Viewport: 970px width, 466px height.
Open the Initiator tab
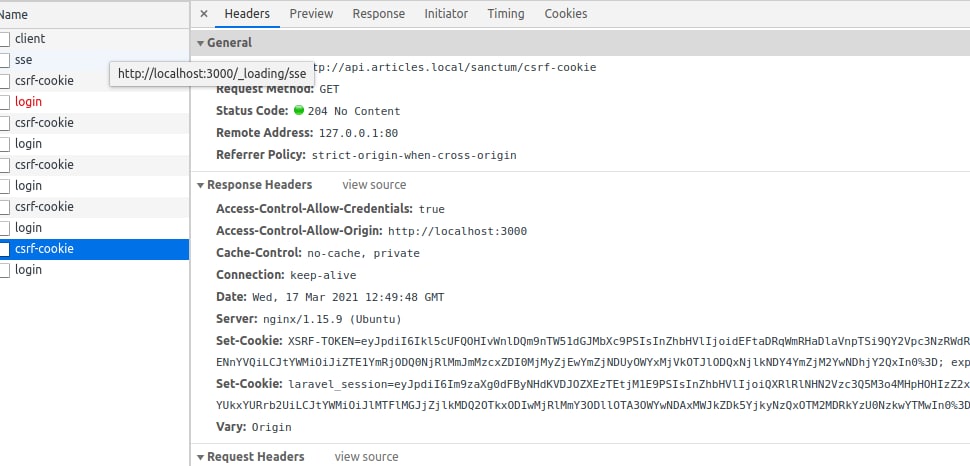tap(446, 14)
